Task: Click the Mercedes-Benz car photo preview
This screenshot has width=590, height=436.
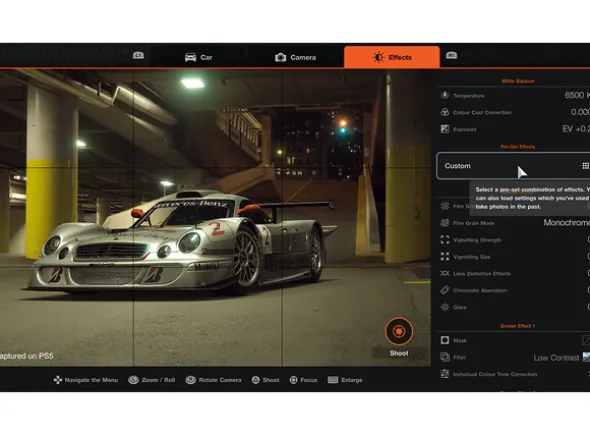Action: pos(215,217)
